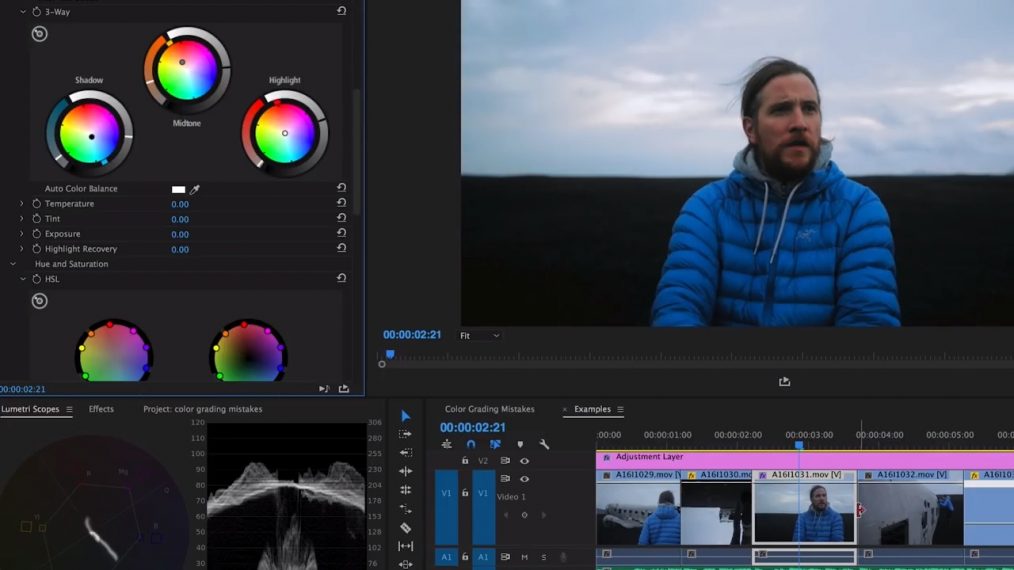The width and height of the screenshot is (1014, 570).
Task: Toggle lock on V1 track
Action: [465, 493]
